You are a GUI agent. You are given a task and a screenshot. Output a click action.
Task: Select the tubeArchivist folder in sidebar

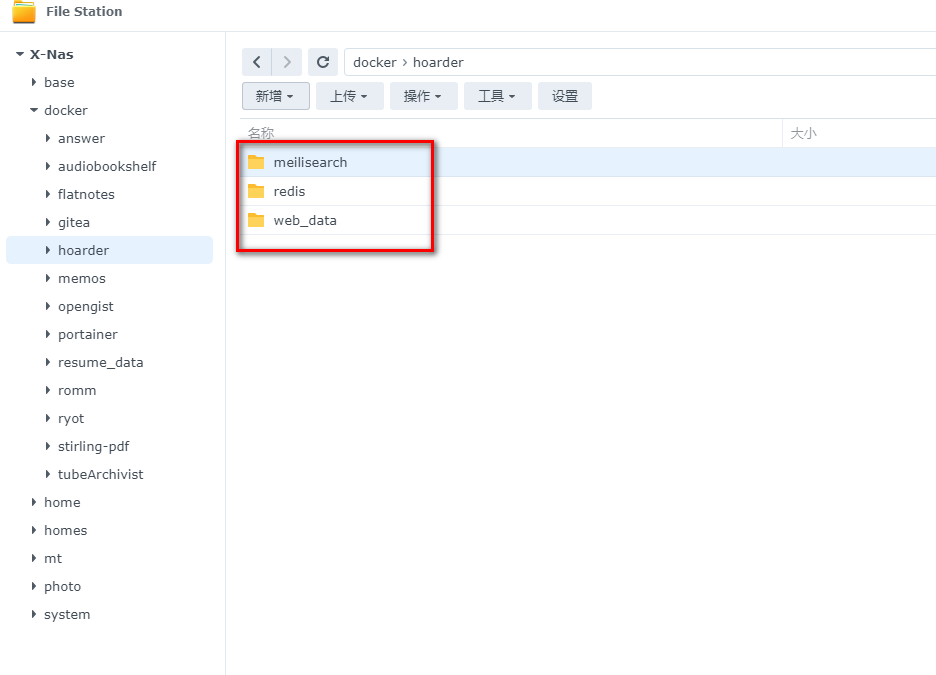click(100, 474)
